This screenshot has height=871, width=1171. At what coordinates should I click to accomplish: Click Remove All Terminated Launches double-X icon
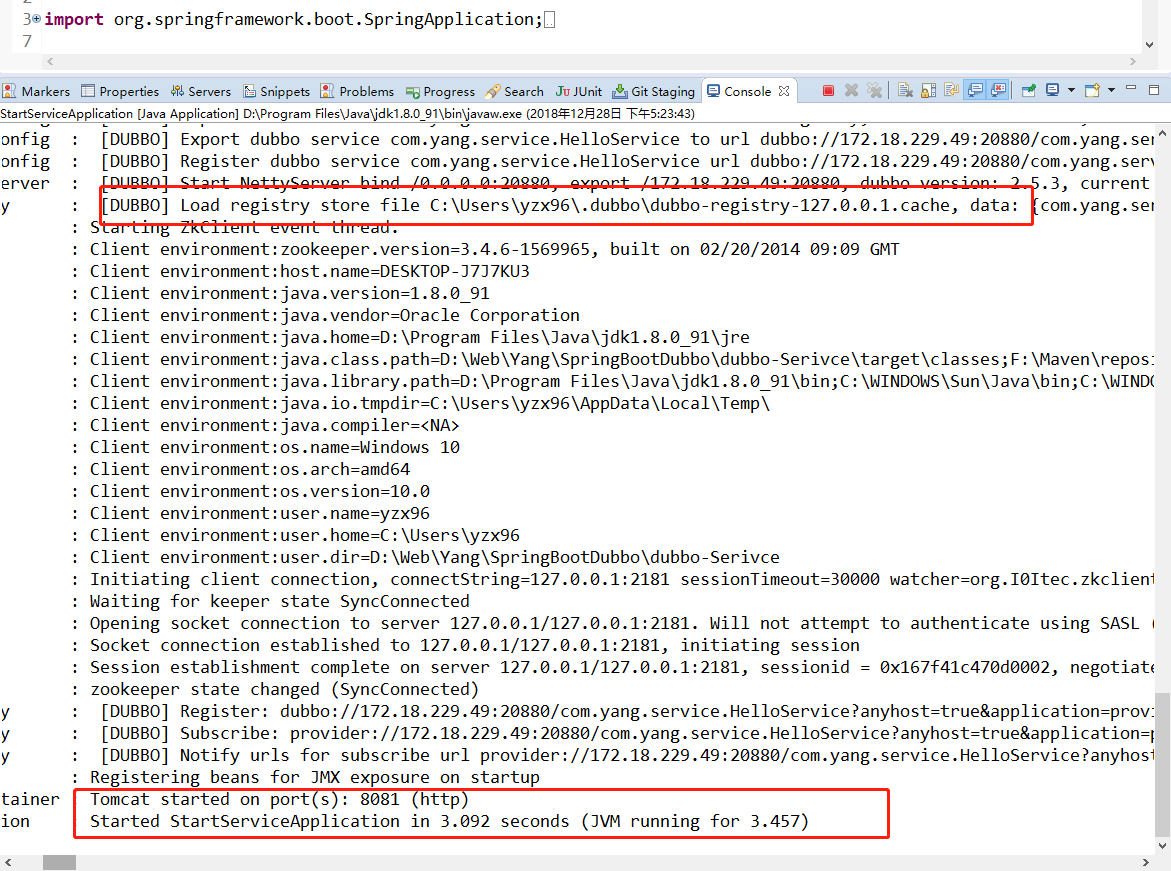coord(874,91)
